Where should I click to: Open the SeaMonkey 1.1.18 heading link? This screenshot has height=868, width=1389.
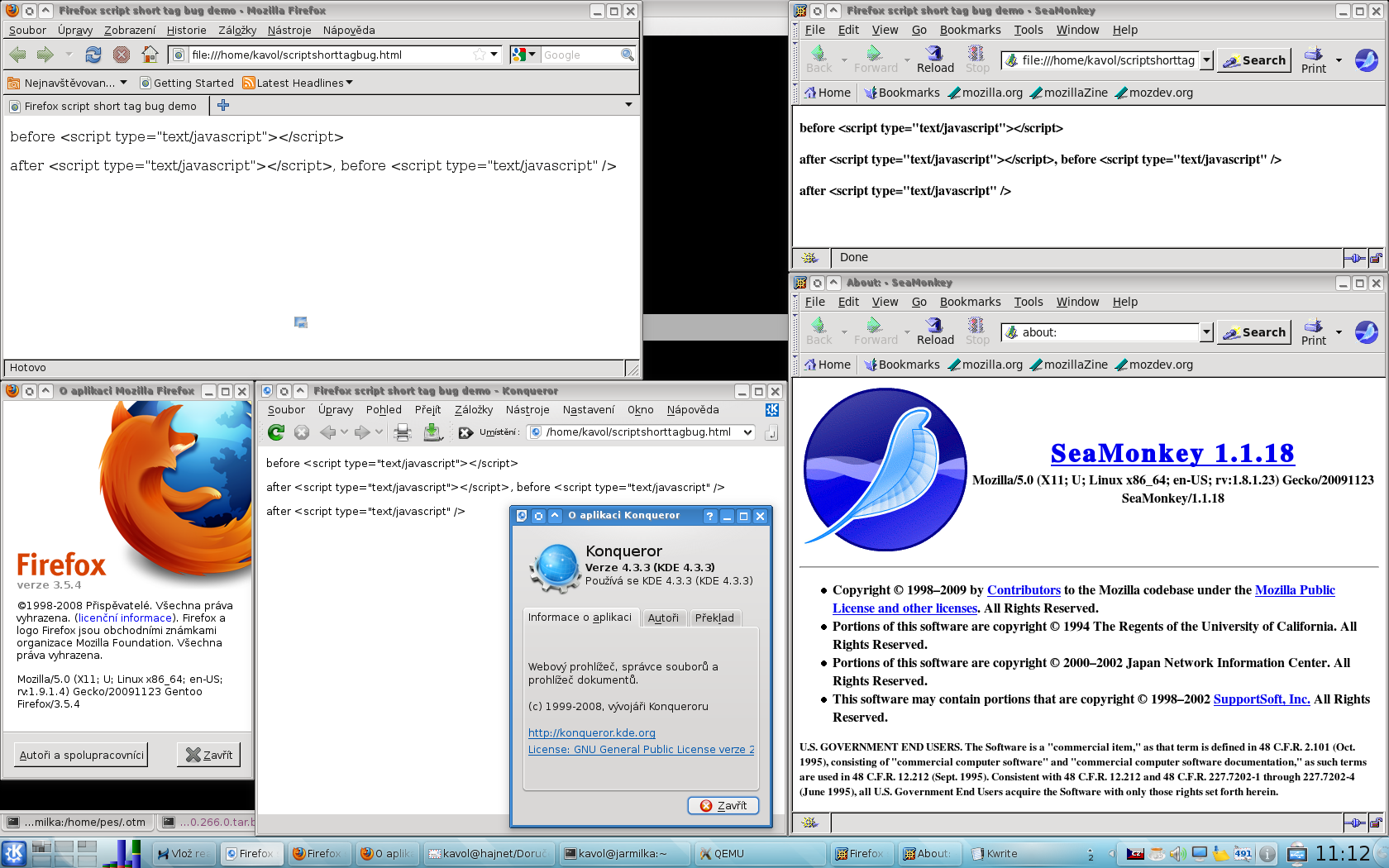click(1172, 453)
